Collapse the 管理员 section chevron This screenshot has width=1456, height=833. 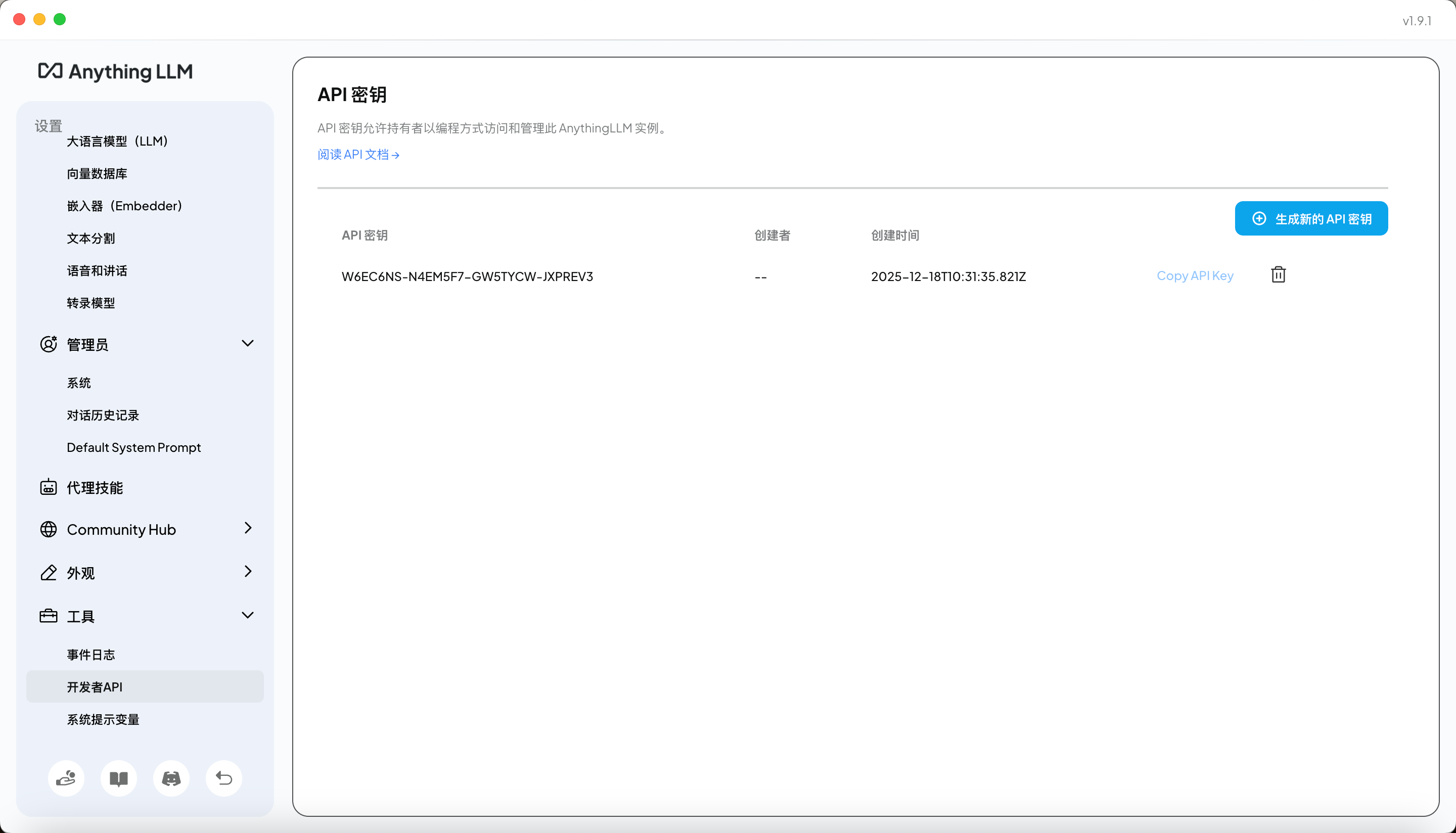pos(247,343)
